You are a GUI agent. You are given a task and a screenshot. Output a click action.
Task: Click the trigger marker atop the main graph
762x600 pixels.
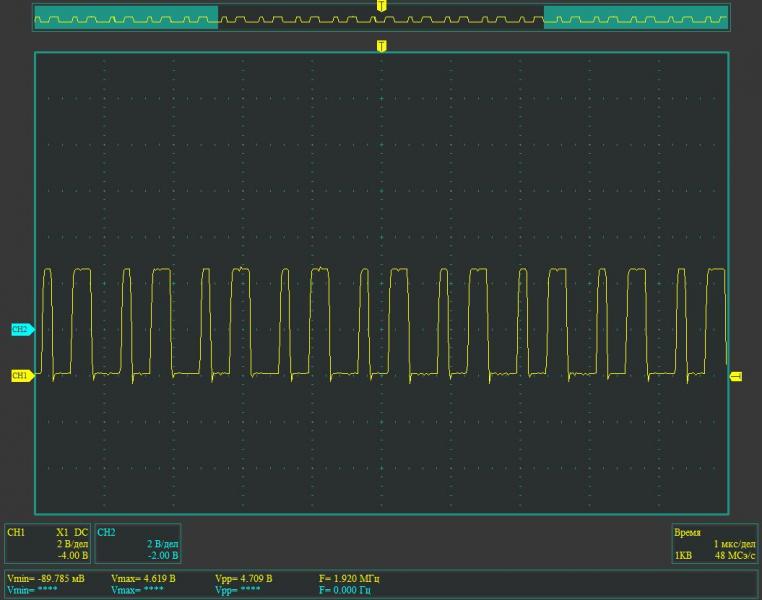pyautogui.click(x=381, y=46)
